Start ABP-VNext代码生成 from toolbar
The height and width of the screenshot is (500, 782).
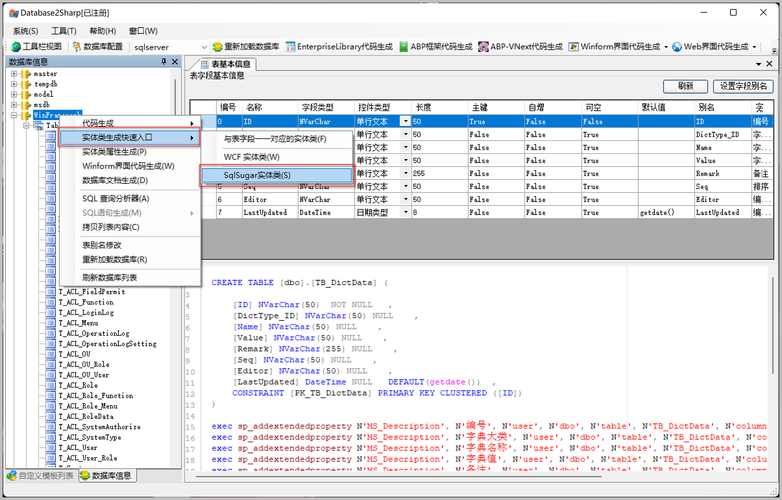tap(518, 47)
